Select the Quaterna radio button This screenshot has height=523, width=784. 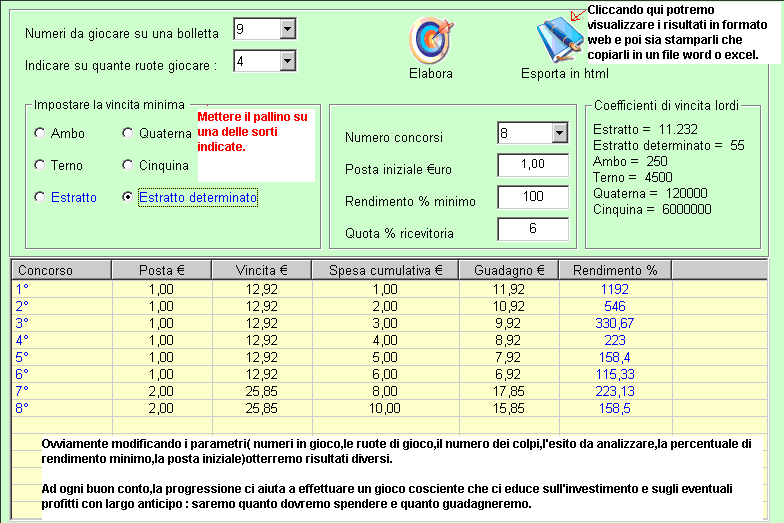coord(127,133)
